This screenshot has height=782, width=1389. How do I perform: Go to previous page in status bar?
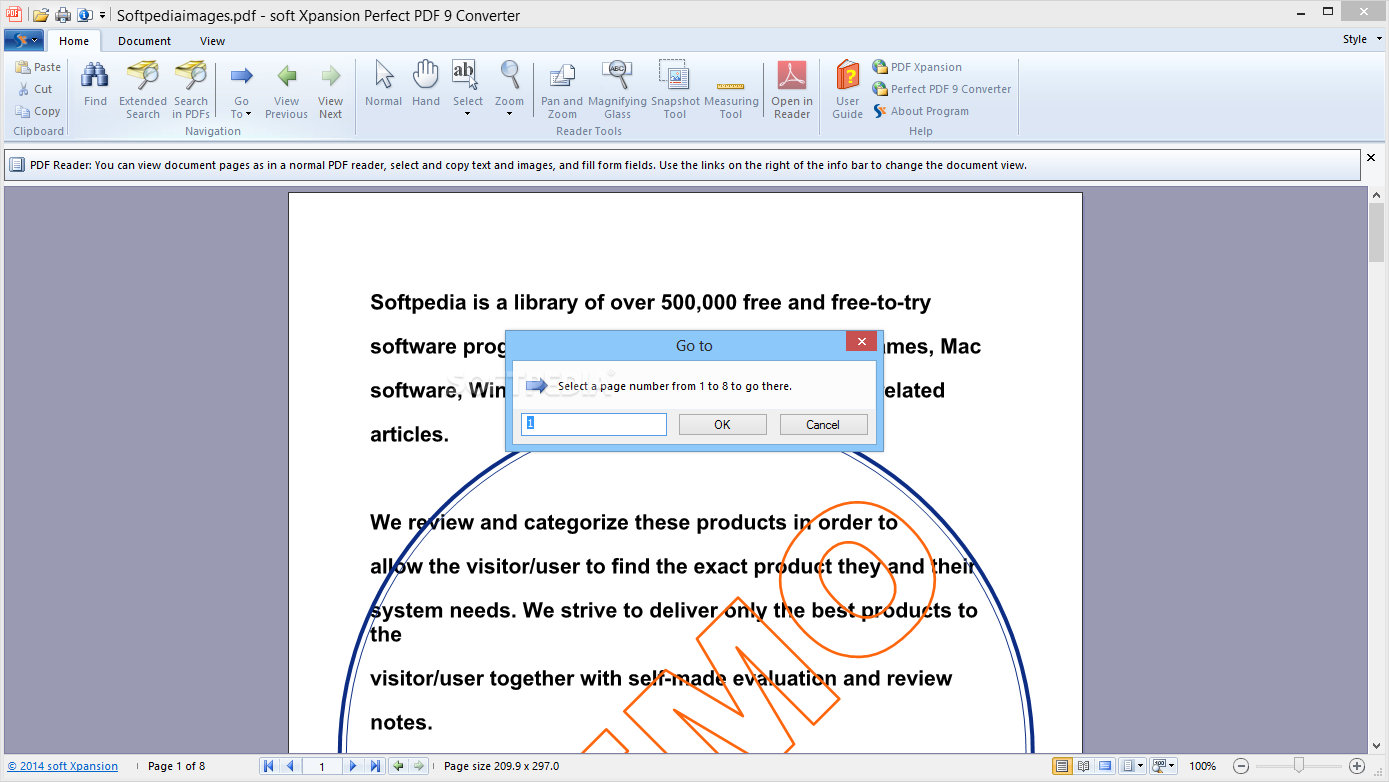tap(290, 766)
